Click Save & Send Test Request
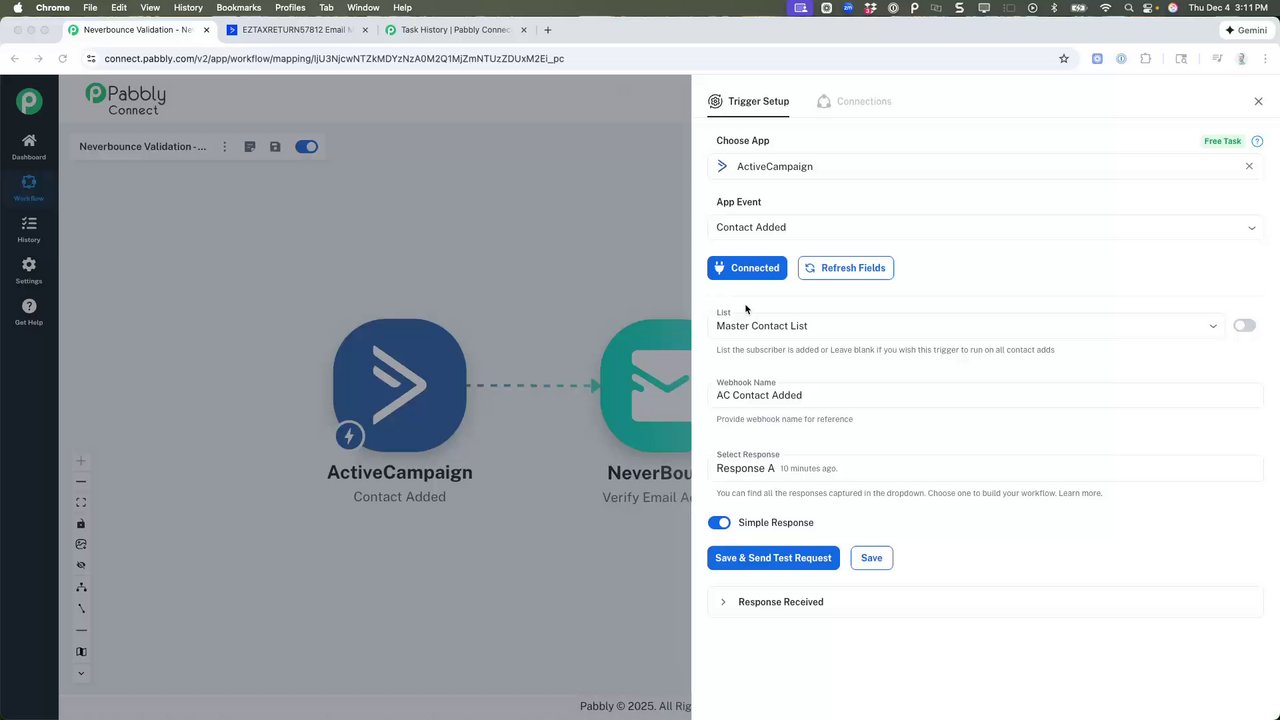 773,558
